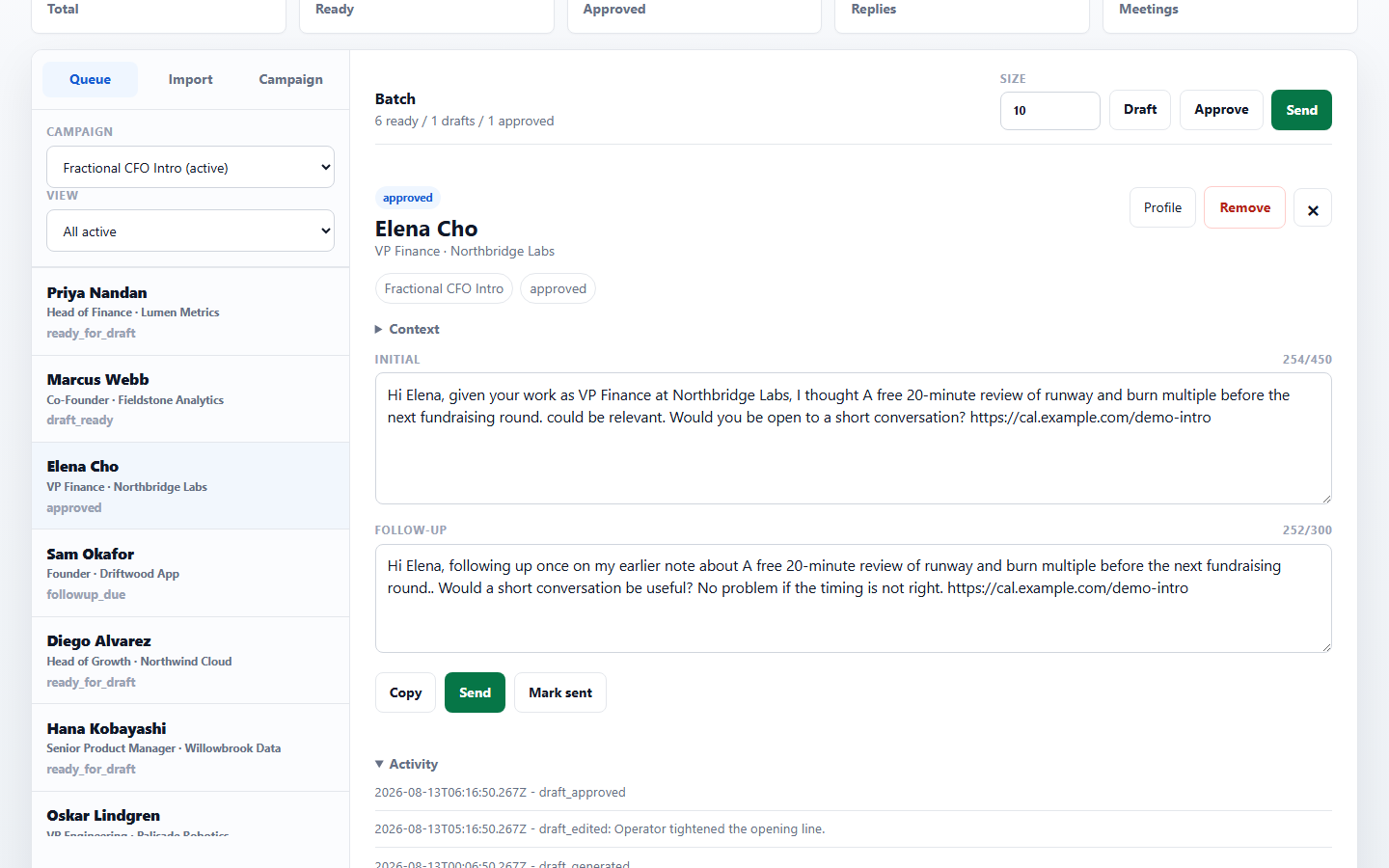Image resolution: width=1389 pixels, height=868 pixels.
Task: Send the message to Elena Cho
Action: point(475,692)
